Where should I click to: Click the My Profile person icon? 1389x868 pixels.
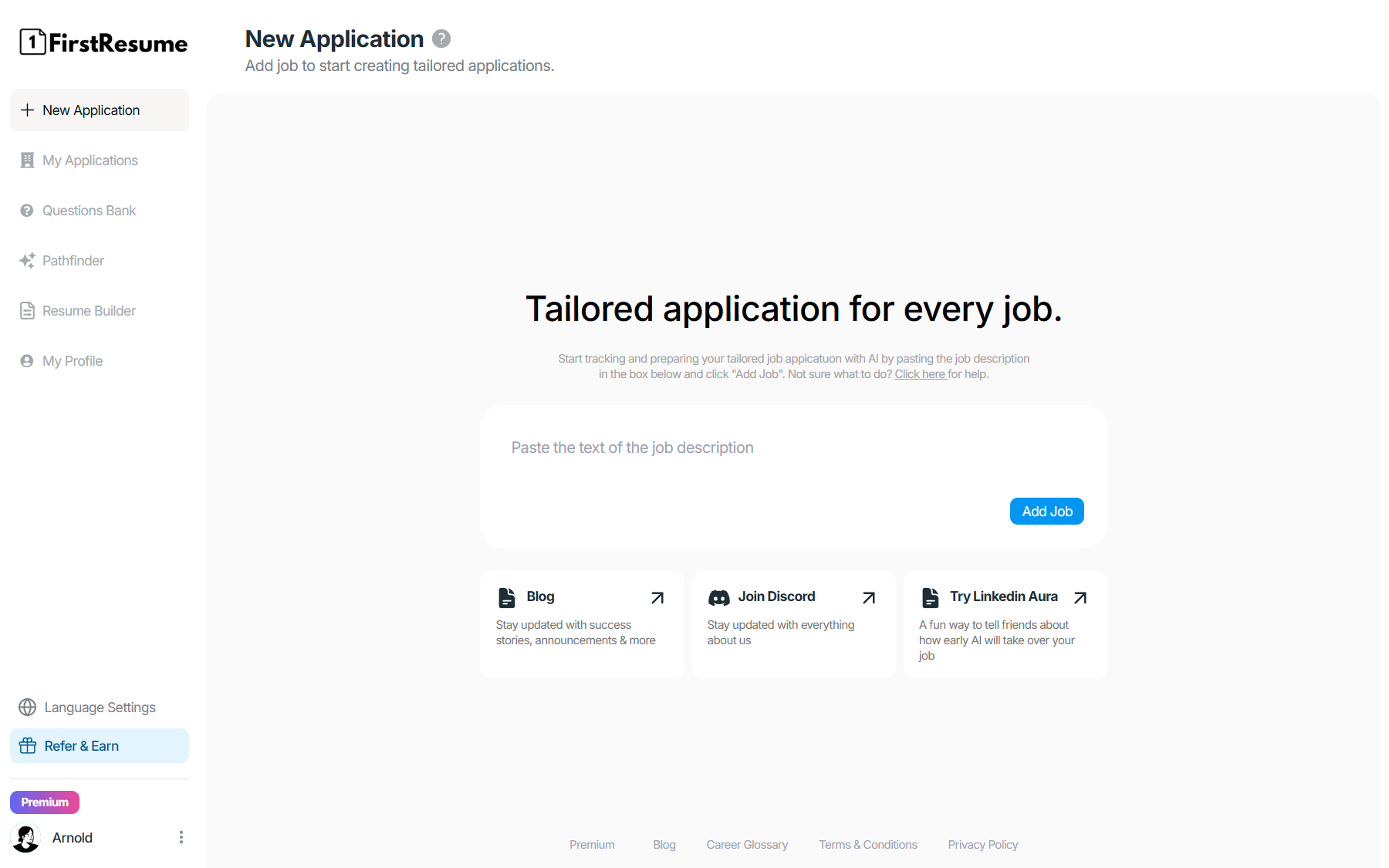(x=27, y=360)
